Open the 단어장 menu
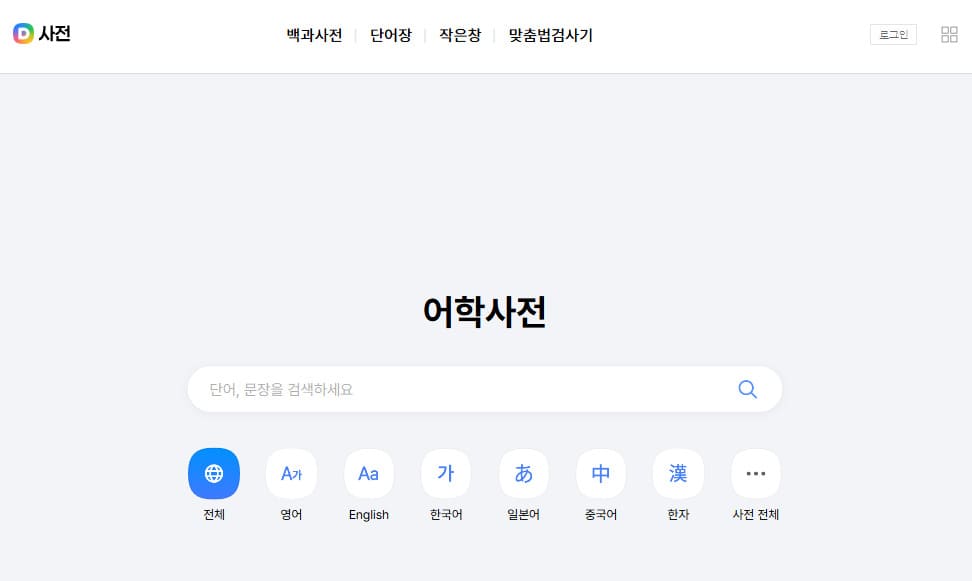This screenshot has width=972, height=581. coord(390,35)
